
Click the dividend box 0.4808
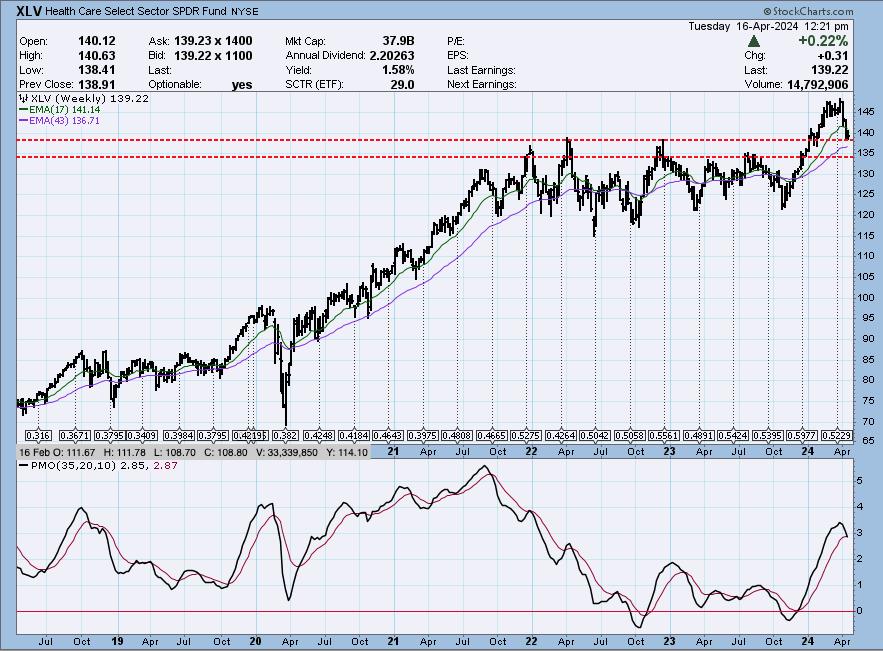[457, 435]
